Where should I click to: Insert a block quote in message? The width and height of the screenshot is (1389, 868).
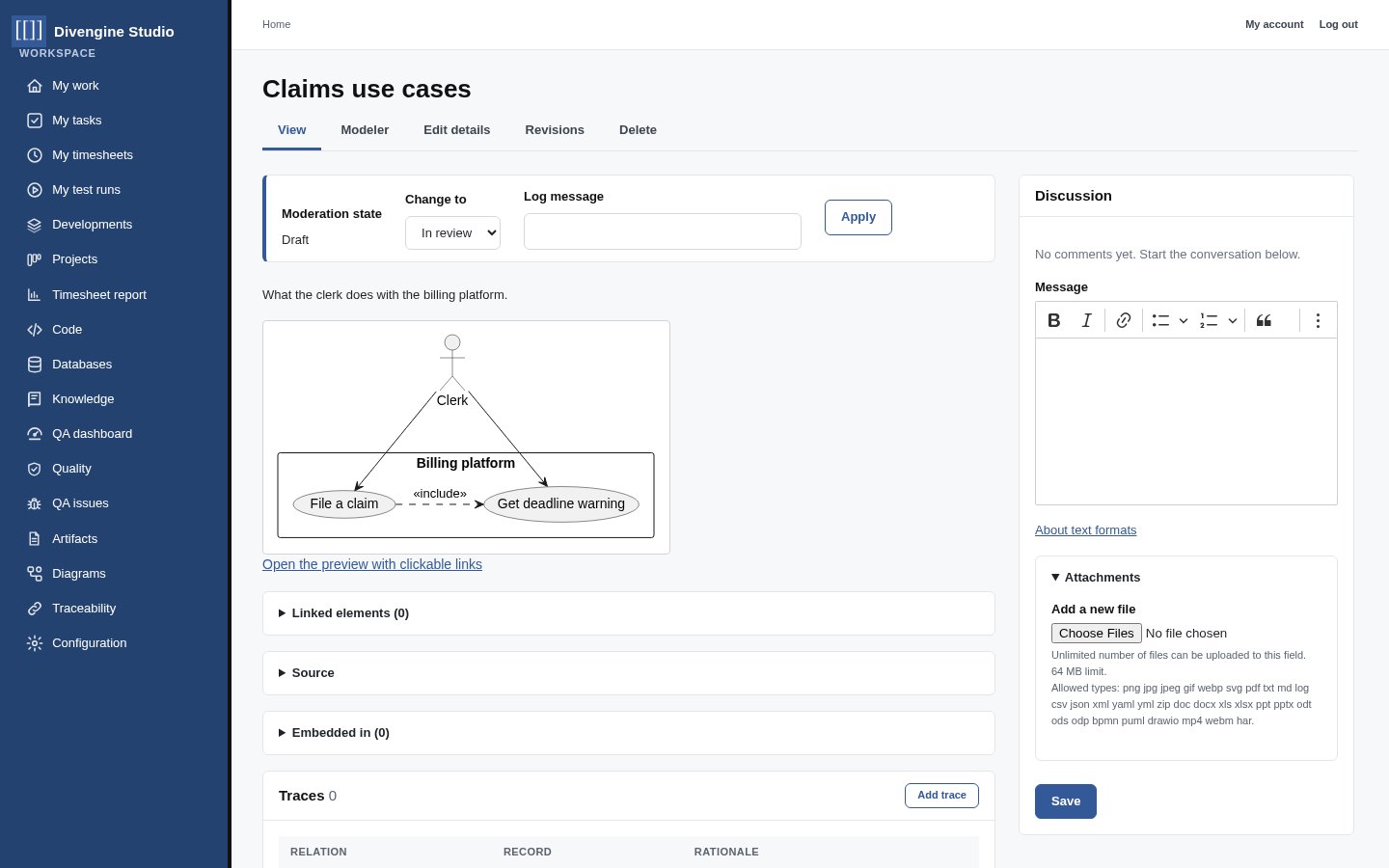pos(1264,320)
